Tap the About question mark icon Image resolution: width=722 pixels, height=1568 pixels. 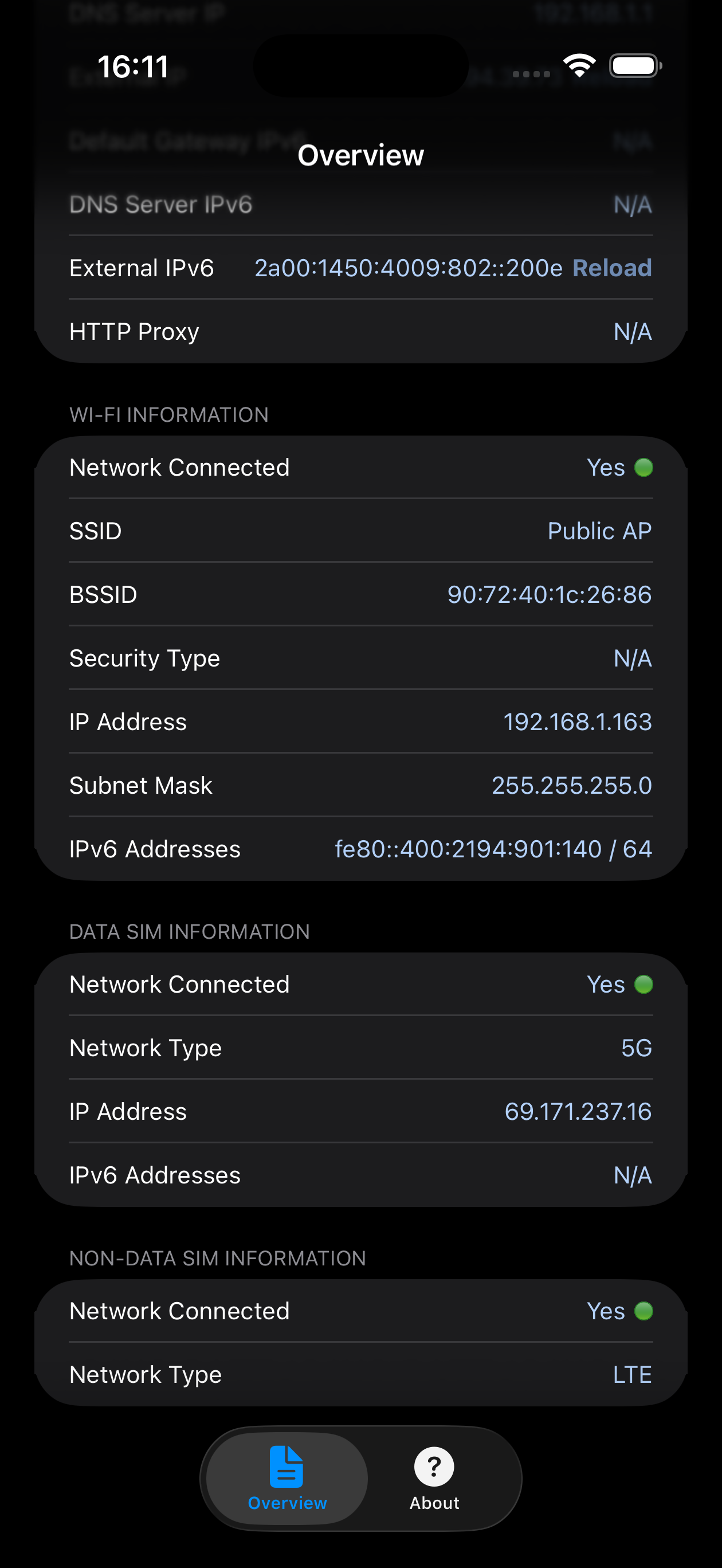433,1466
